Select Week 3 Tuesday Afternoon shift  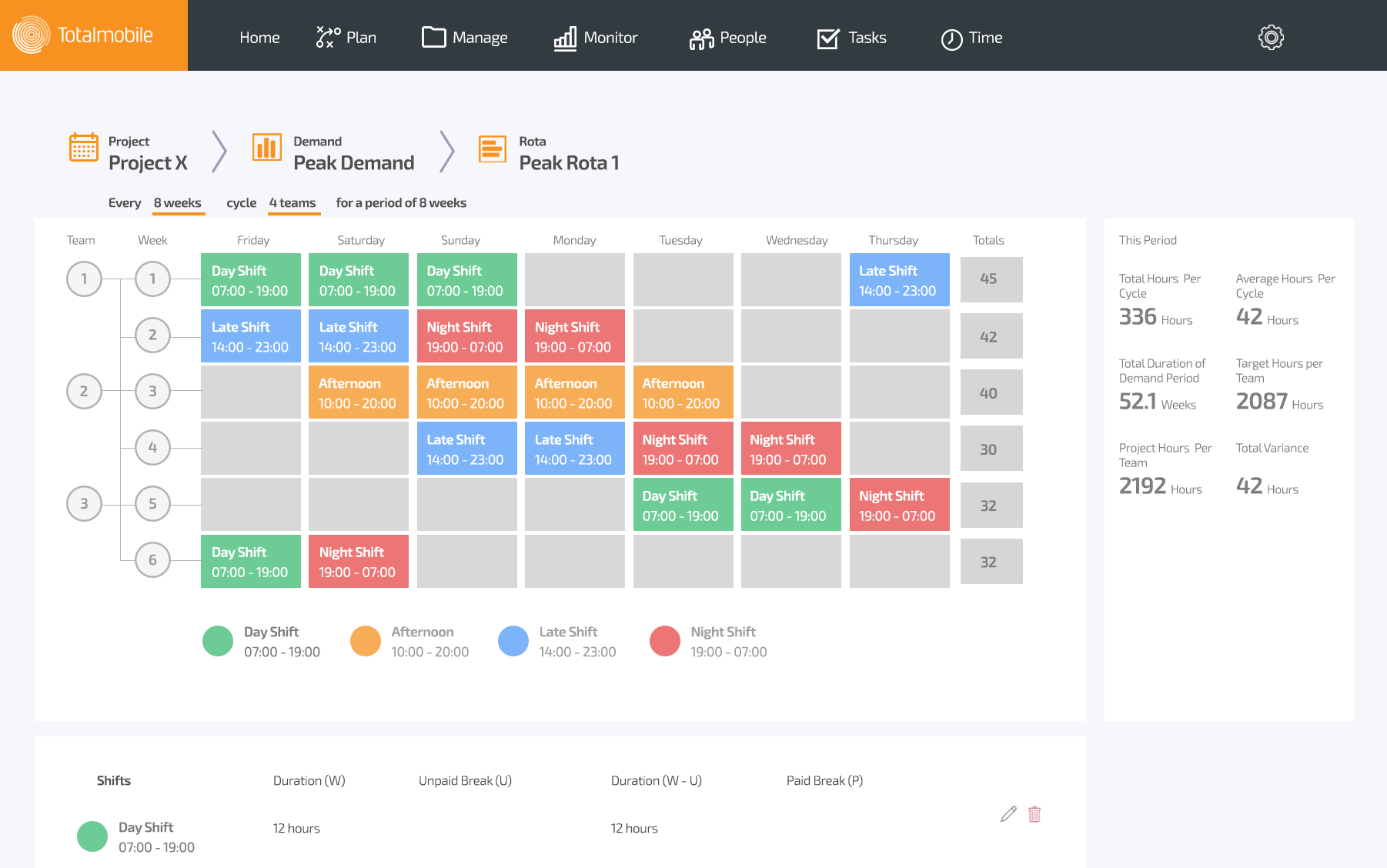[x=683, y=392]
